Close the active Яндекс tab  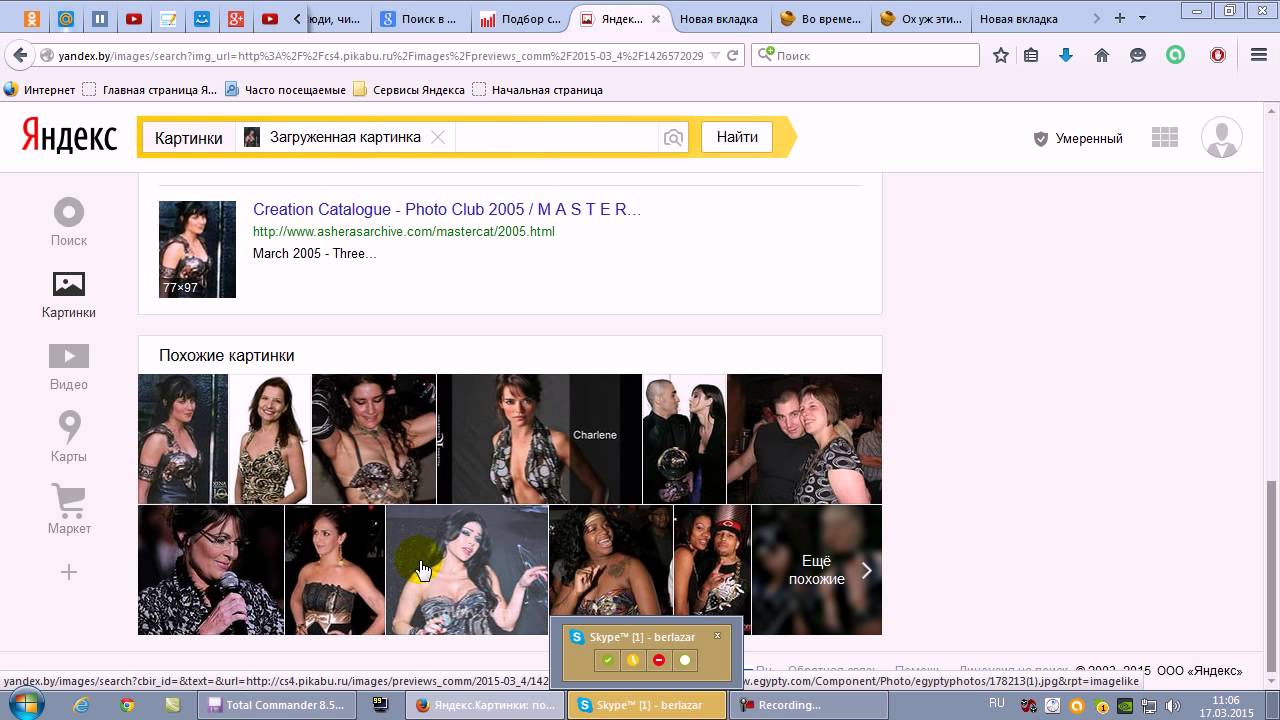(x=656, y=19)
